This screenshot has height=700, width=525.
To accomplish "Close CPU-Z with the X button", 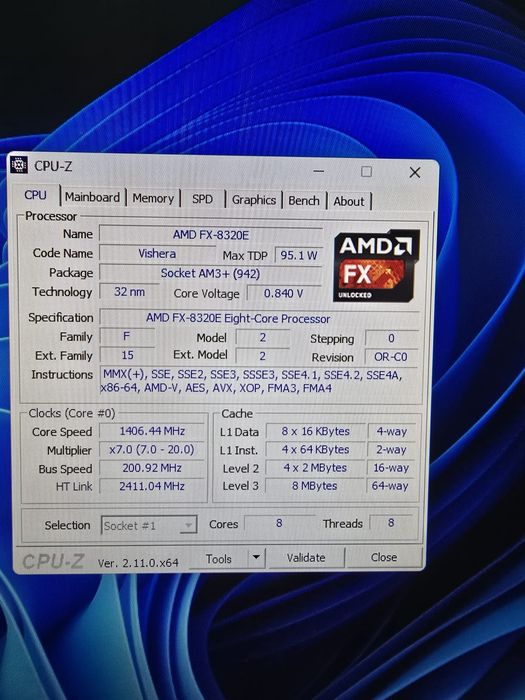I will 415,172.
